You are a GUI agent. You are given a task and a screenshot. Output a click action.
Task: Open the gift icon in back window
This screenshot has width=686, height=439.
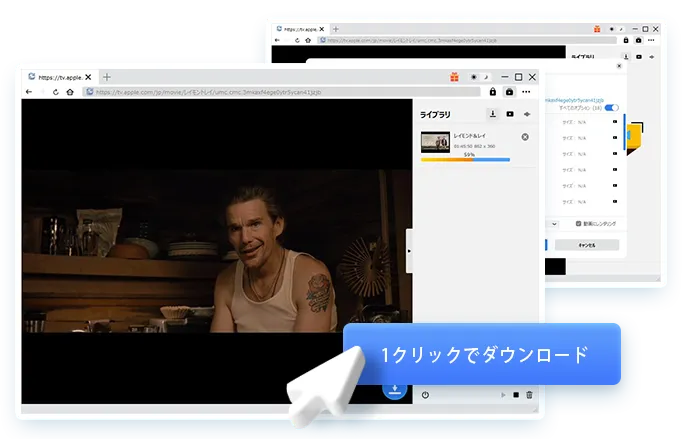pos(597,29)
